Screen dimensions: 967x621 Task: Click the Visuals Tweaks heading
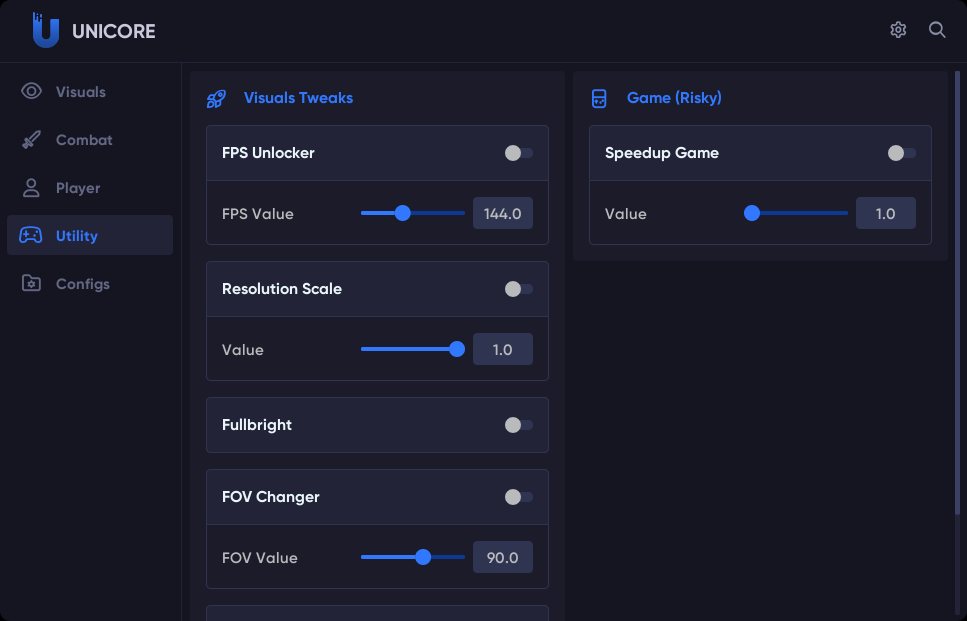[x=298, y=98]
